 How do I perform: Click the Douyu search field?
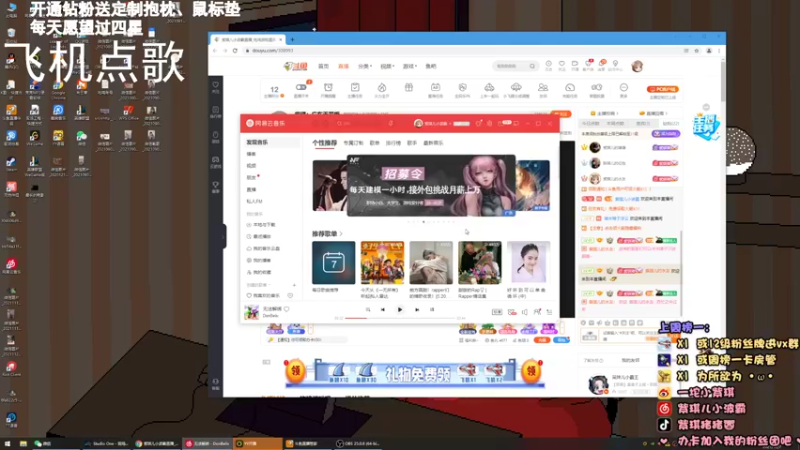(515, 66)
